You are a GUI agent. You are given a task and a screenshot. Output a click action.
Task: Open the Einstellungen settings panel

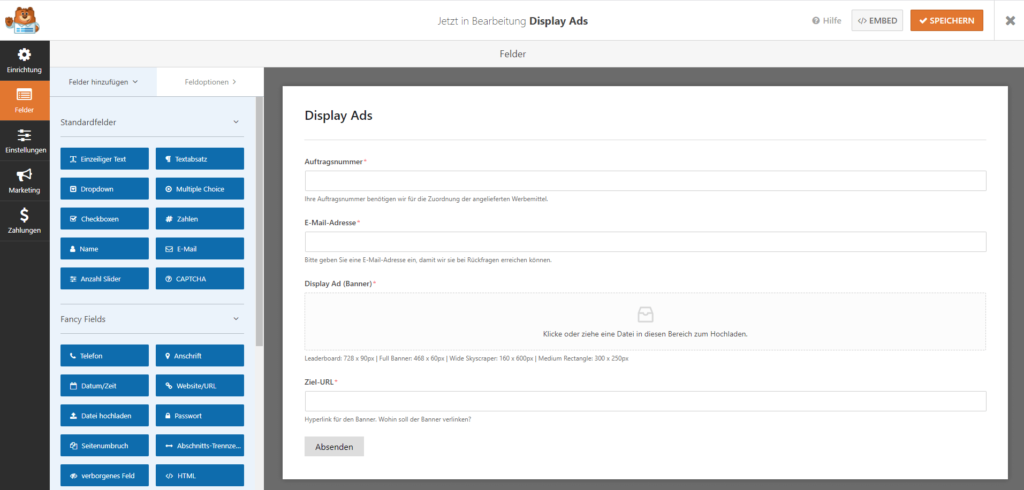click(x=24, y=140)
